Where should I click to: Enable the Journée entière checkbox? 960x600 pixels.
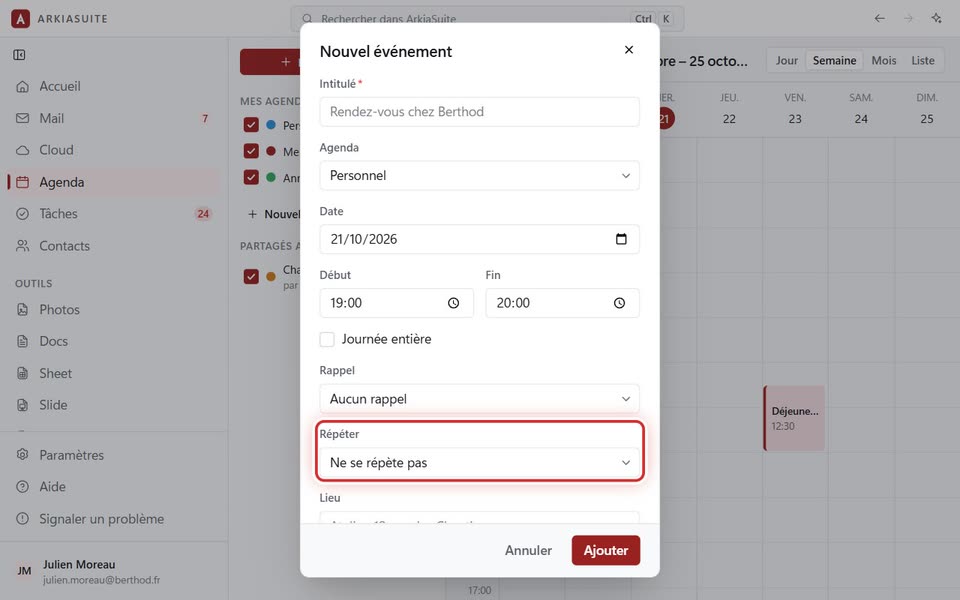click(x=327, y=339)
